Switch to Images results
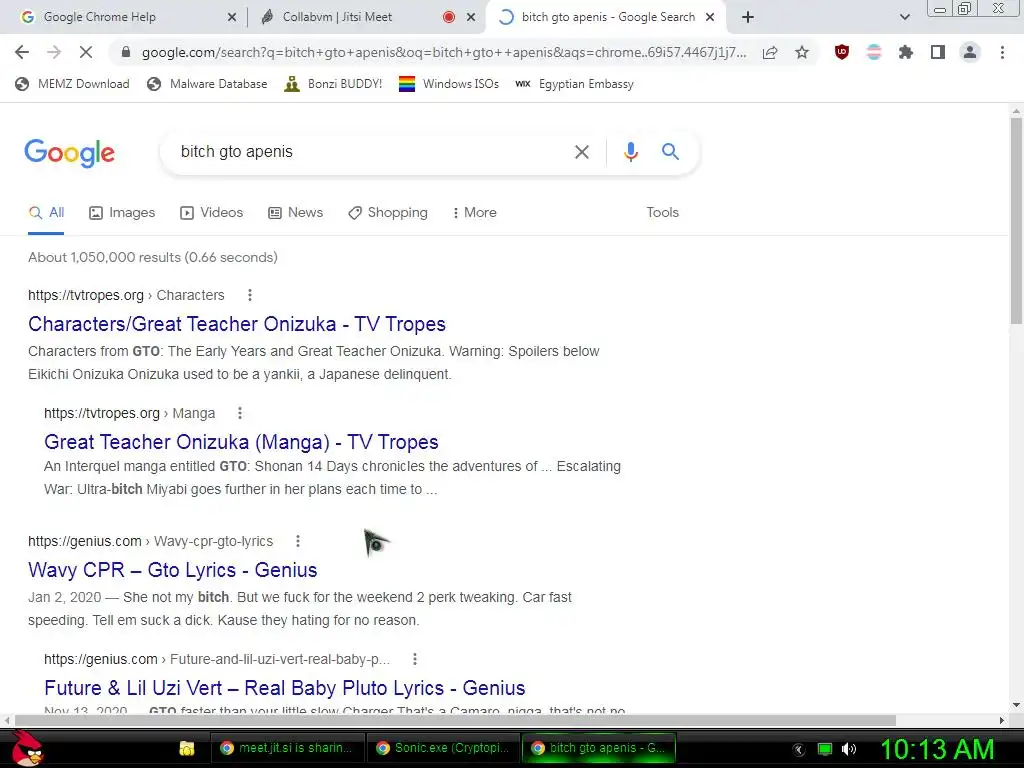This screenshot has height=768, width=1024. [122, 213]
